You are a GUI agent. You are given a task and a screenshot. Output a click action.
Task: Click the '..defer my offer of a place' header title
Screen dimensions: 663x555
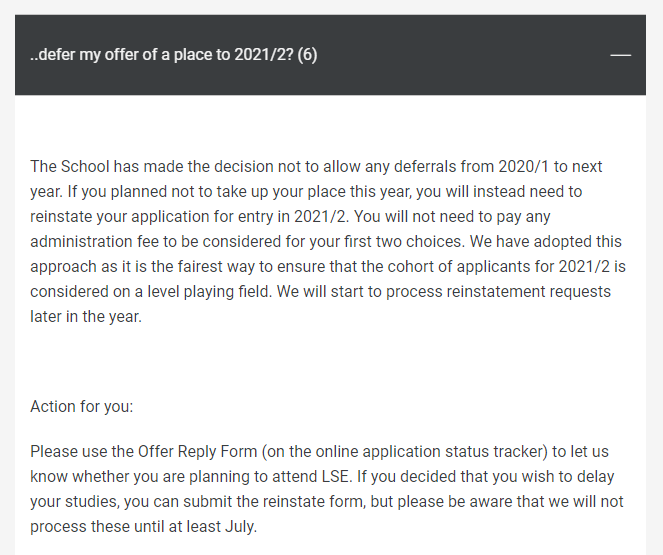click(174, 55)
